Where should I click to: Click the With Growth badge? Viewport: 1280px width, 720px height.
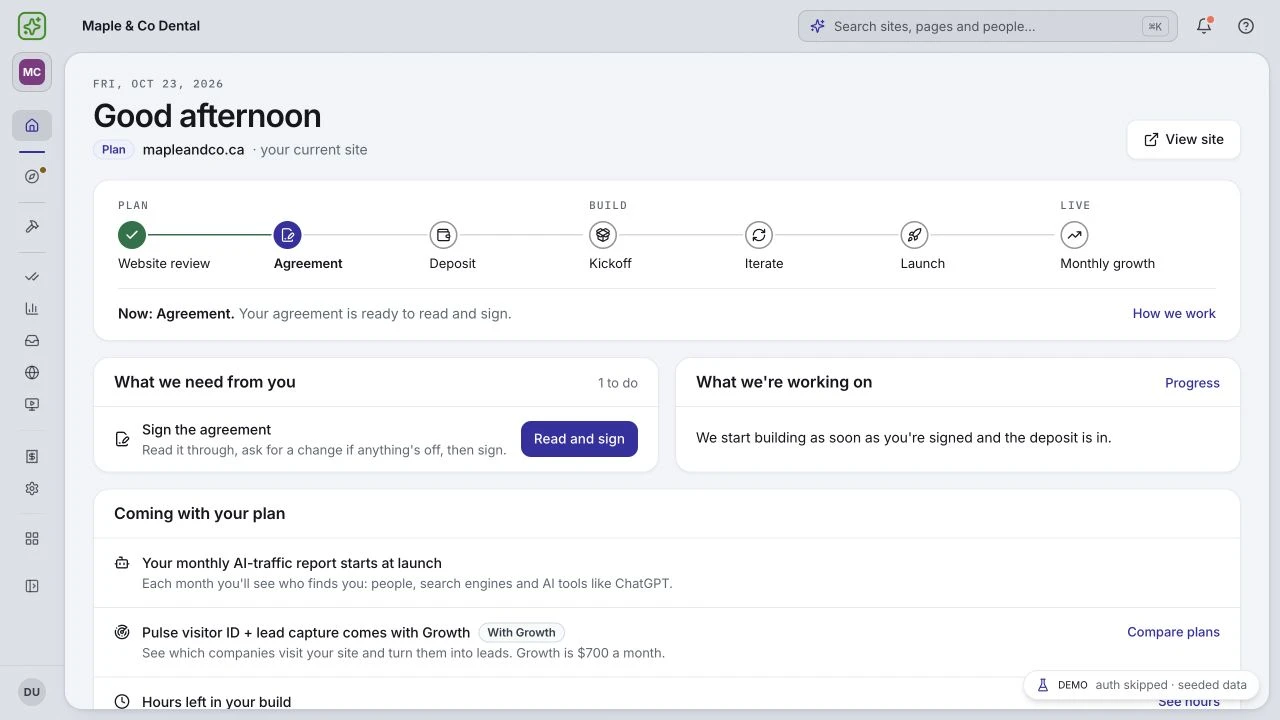[x=521, y=633]
